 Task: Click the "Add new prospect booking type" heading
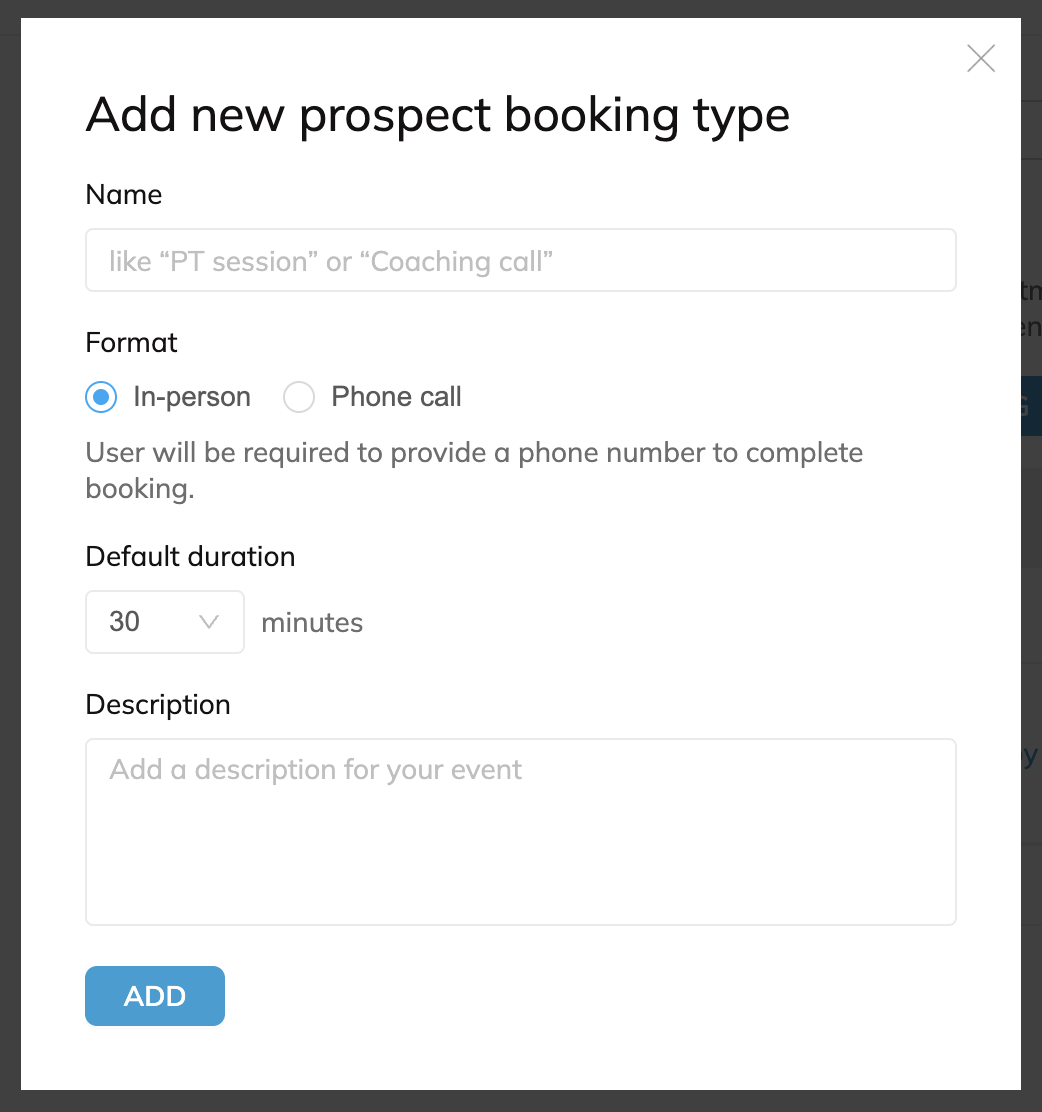tap(438, 115)
